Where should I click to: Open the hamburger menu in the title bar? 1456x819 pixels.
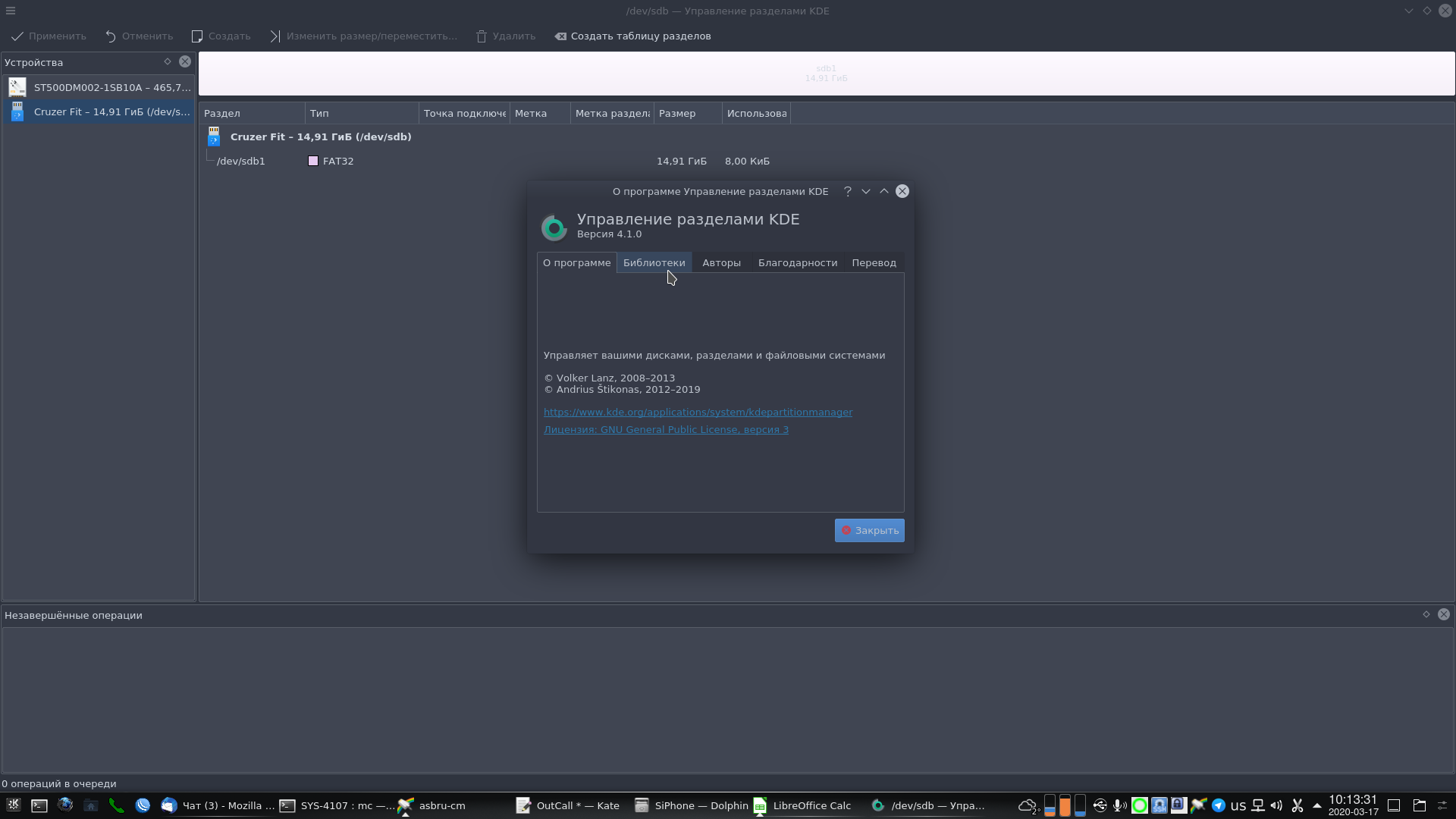point(11,11)
